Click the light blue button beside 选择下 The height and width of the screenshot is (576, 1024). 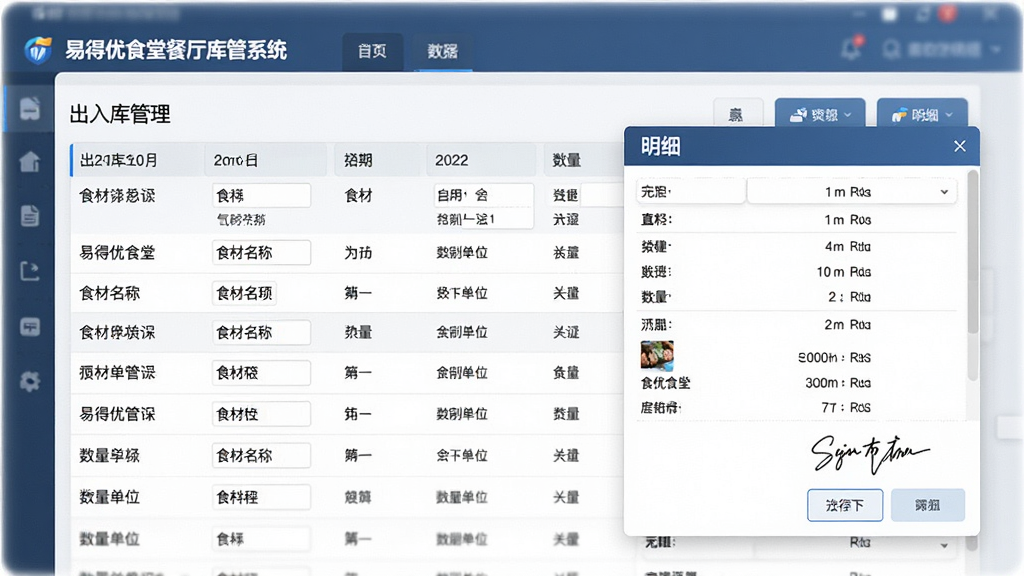[x=927, y=505]
